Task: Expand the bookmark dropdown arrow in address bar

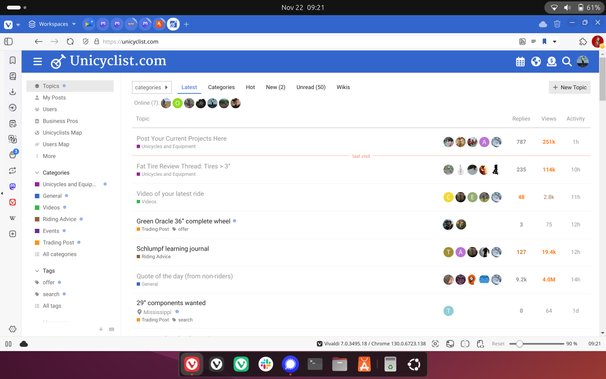Action: coord(554,41)
